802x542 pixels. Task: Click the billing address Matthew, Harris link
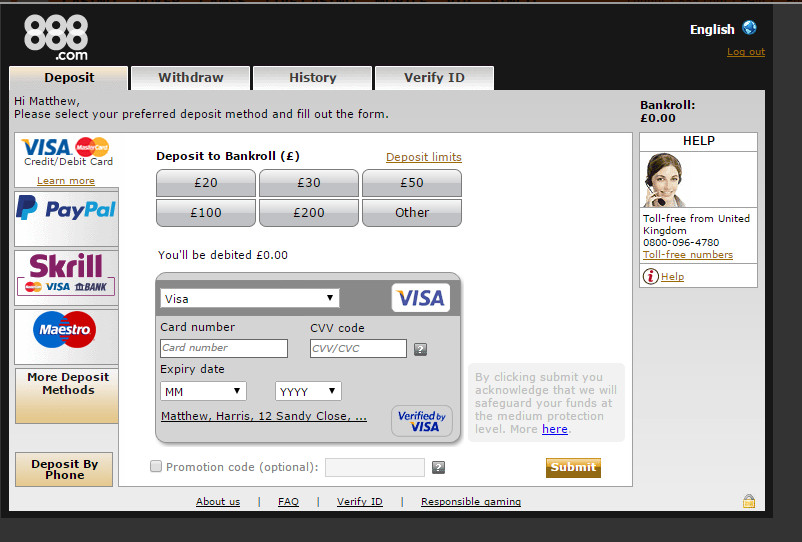[264, 416]
